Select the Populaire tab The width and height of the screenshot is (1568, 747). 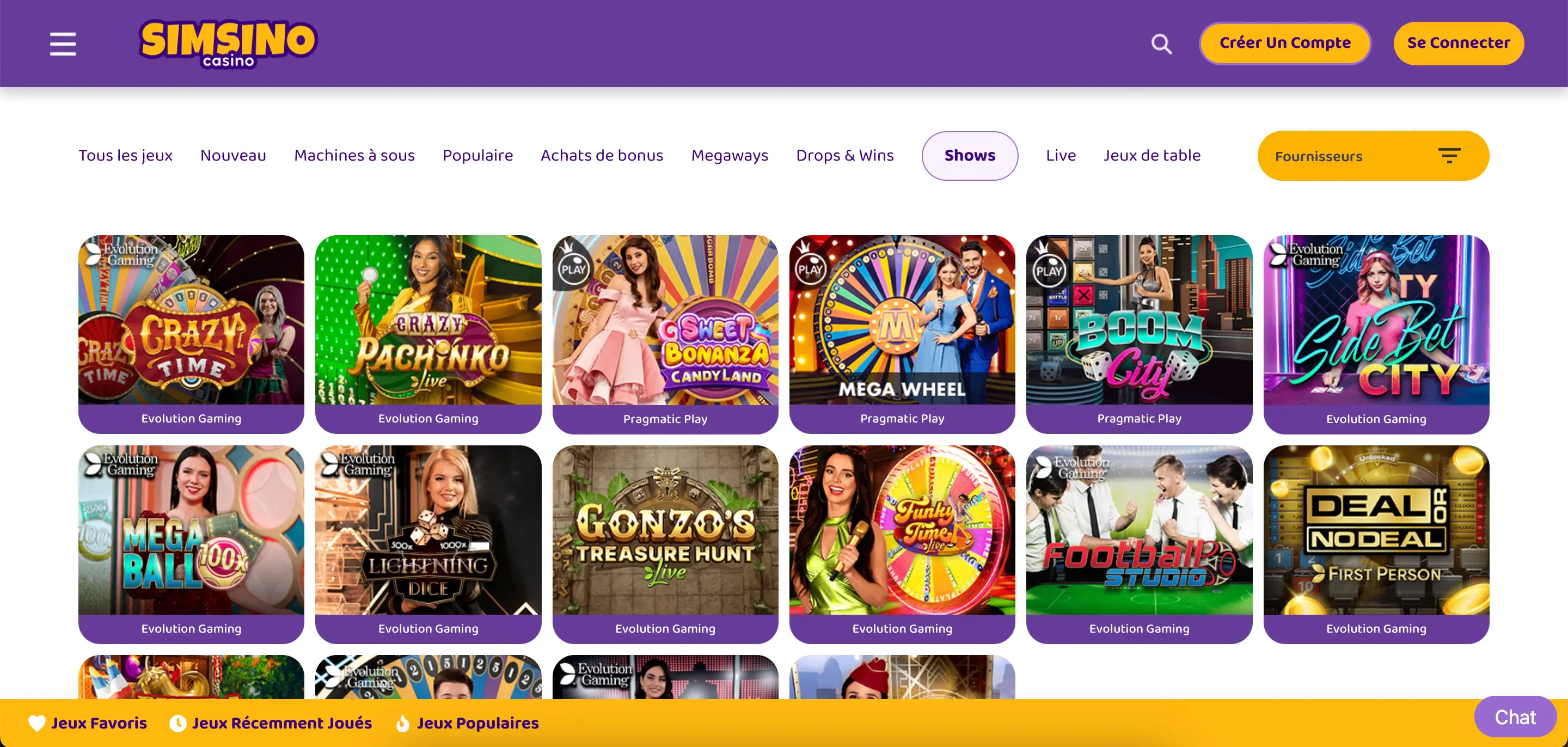[478, 156]
